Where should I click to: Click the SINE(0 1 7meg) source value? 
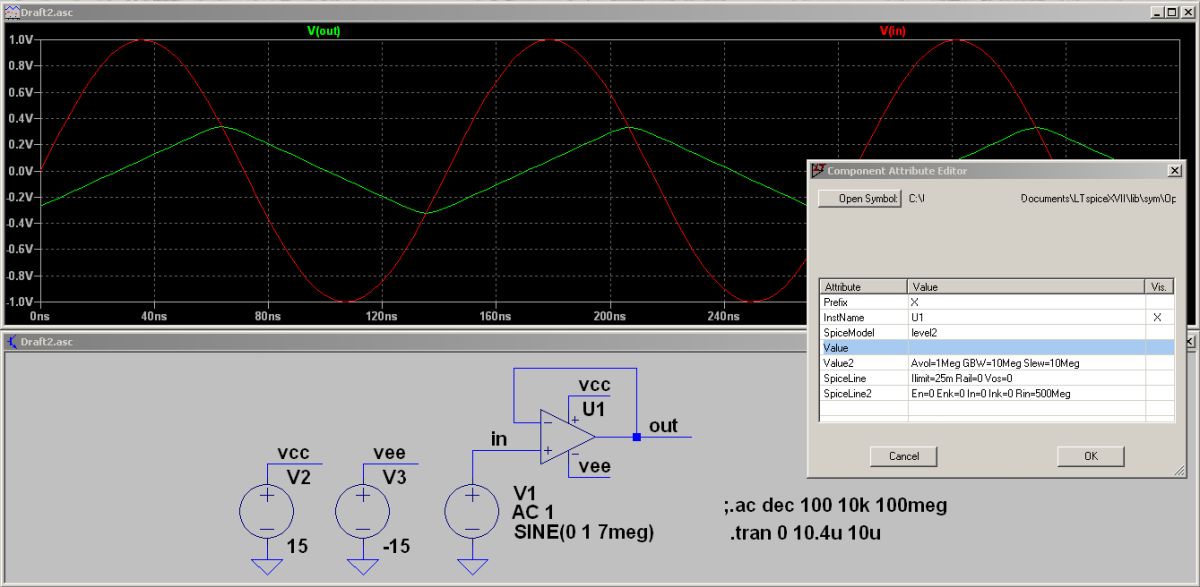pos(584,532)
